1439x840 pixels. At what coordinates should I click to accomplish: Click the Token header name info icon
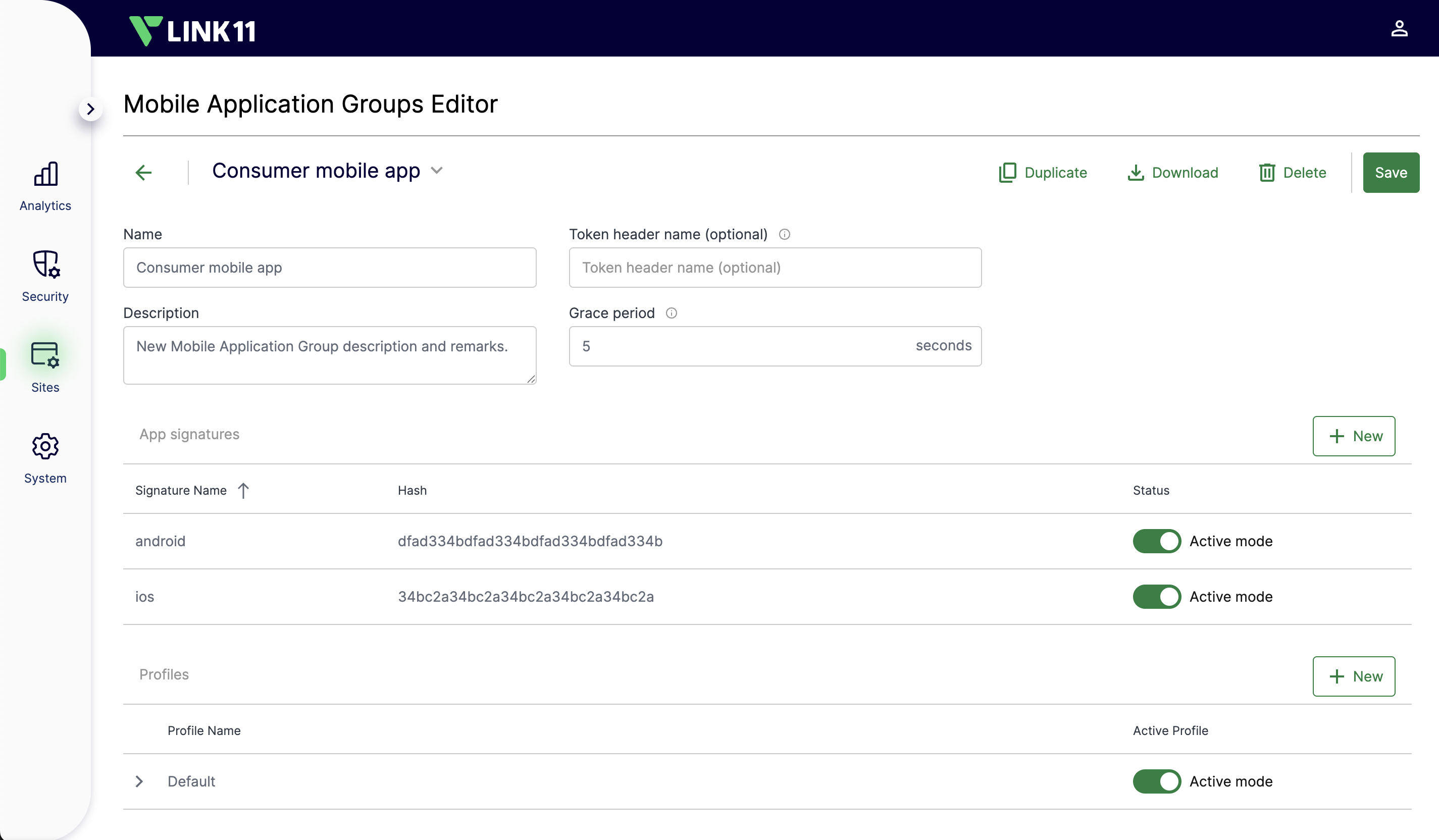point(785,234)
